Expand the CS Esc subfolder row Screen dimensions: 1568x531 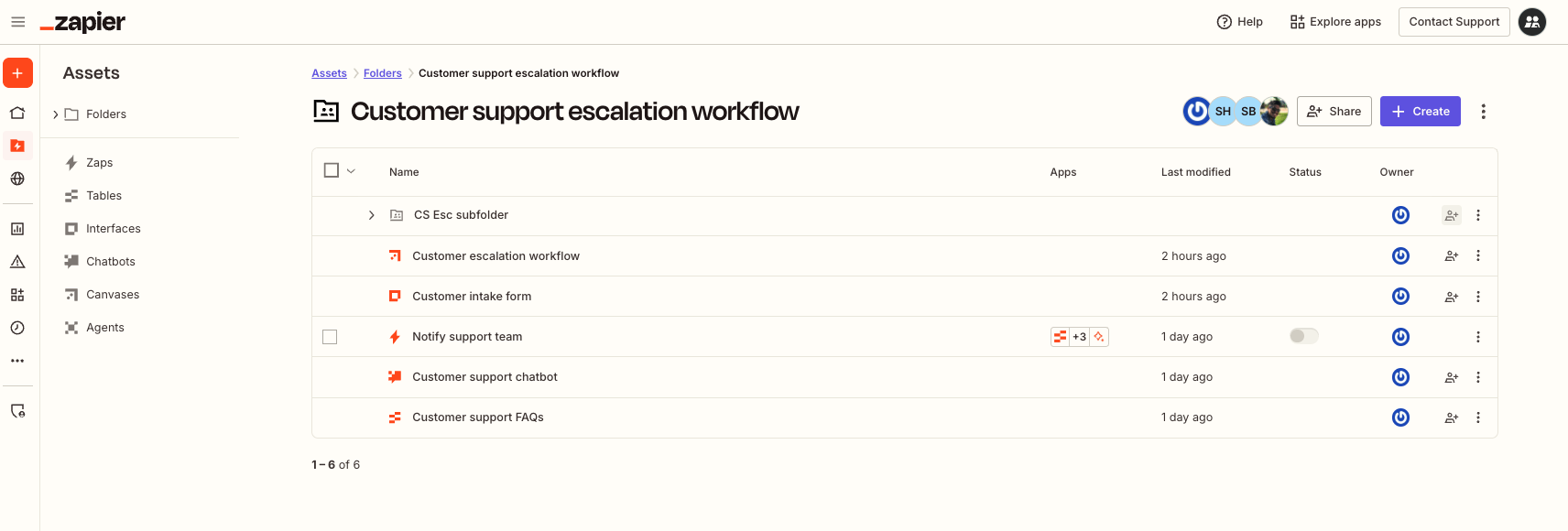[x=371, y=215]
